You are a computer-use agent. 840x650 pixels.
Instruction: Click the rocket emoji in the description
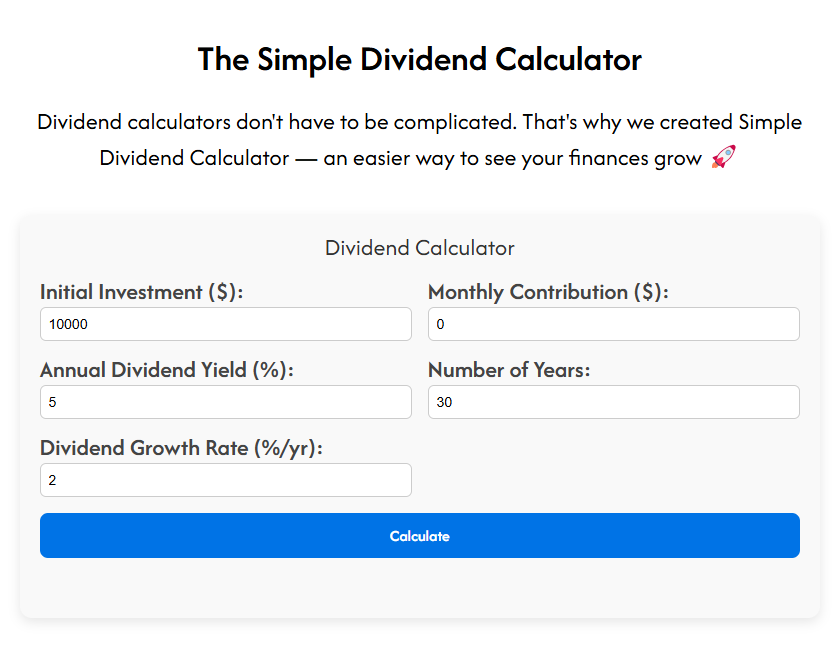click(723, 157)
